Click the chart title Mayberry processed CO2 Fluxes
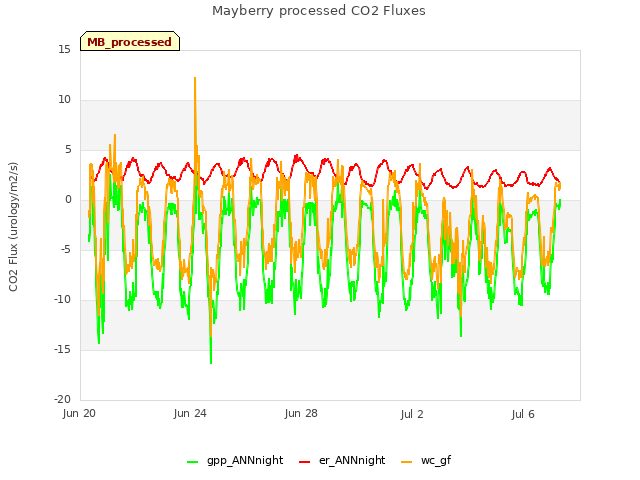This screenshot has width=640, height=480. (x=319, y=11)
